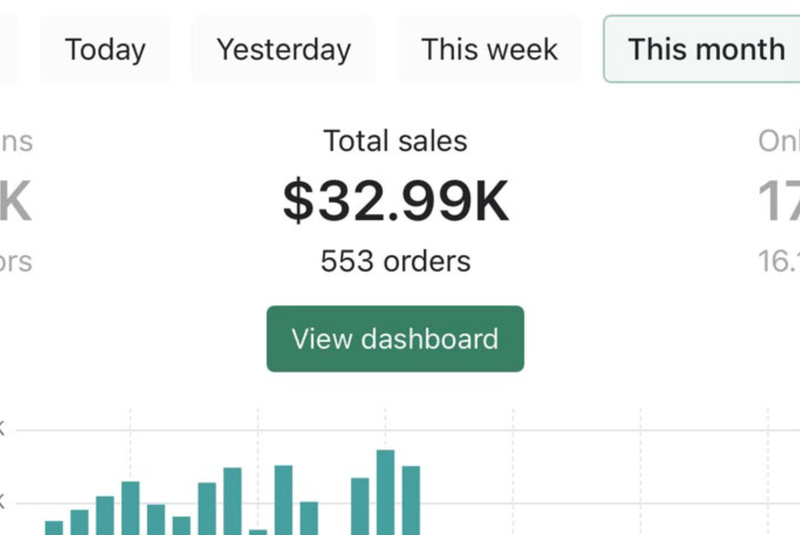Click the $32.99K sales figure
Image resolution: width=800 pixels, height=535 pixels.
(x=395, y=201)
